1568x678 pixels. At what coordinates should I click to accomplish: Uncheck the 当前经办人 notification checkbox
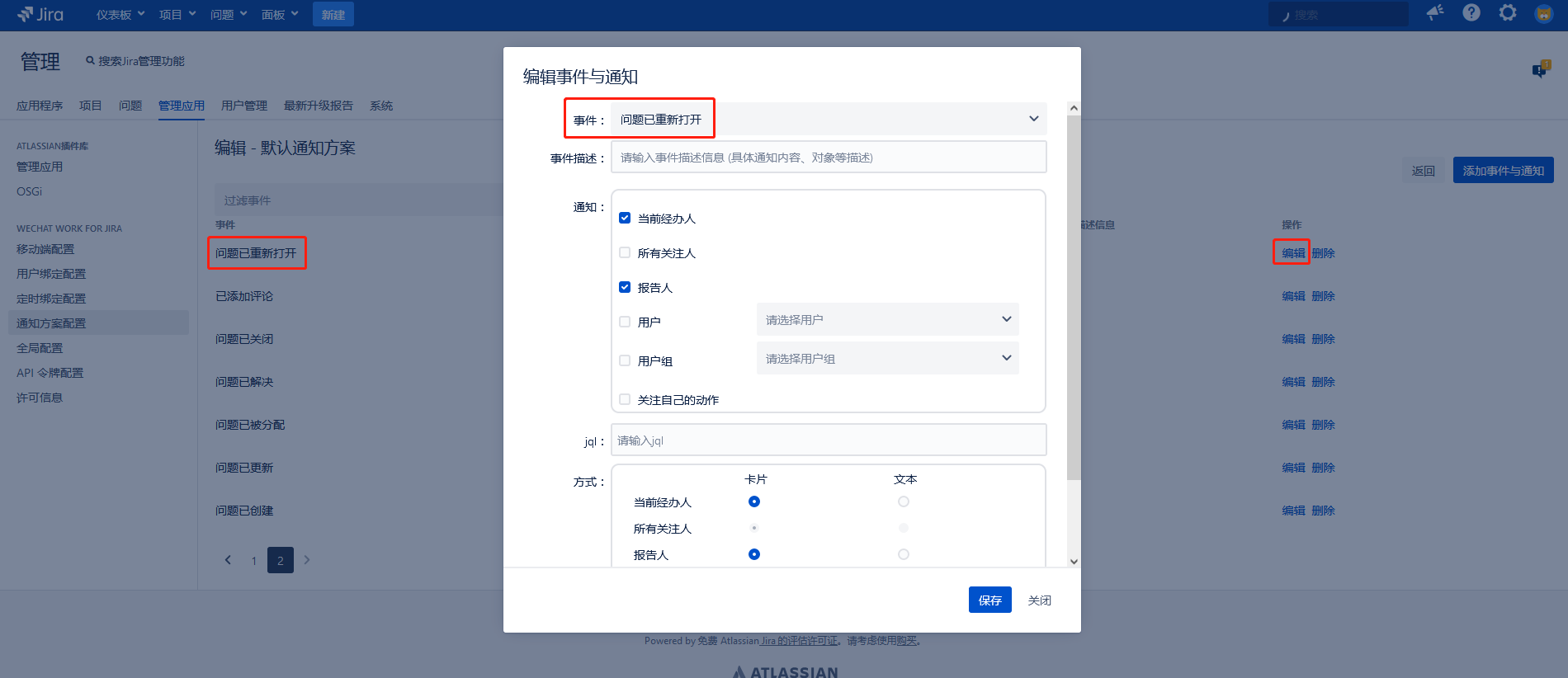(625, 218)
